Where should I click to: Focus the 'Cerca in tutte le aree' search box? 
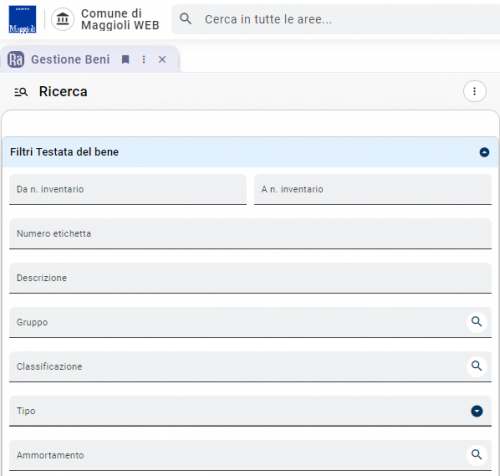coord(337,19)
